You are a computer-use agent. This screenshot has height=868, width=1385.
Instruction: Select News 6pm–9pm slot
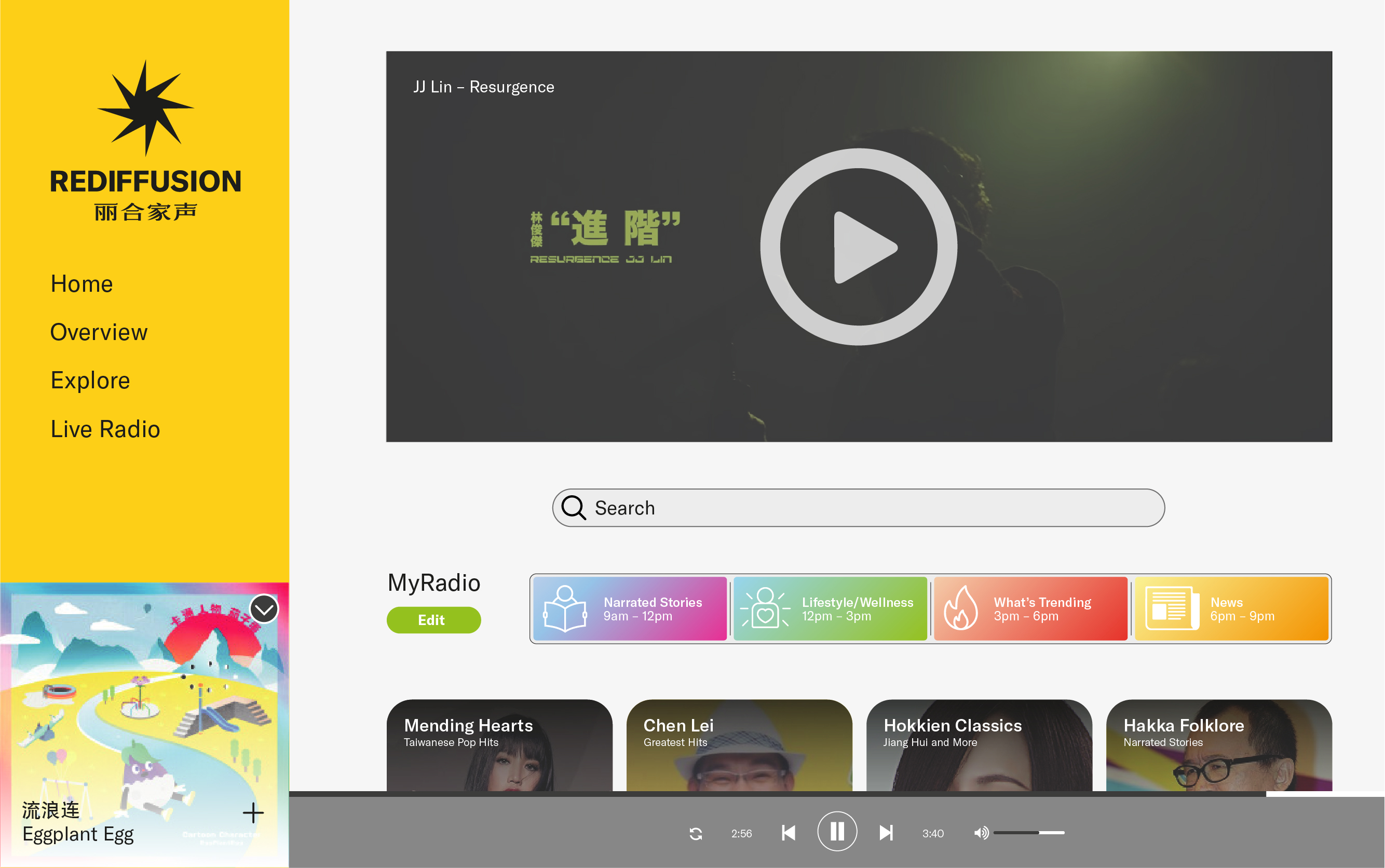(x=1232, y=608)
